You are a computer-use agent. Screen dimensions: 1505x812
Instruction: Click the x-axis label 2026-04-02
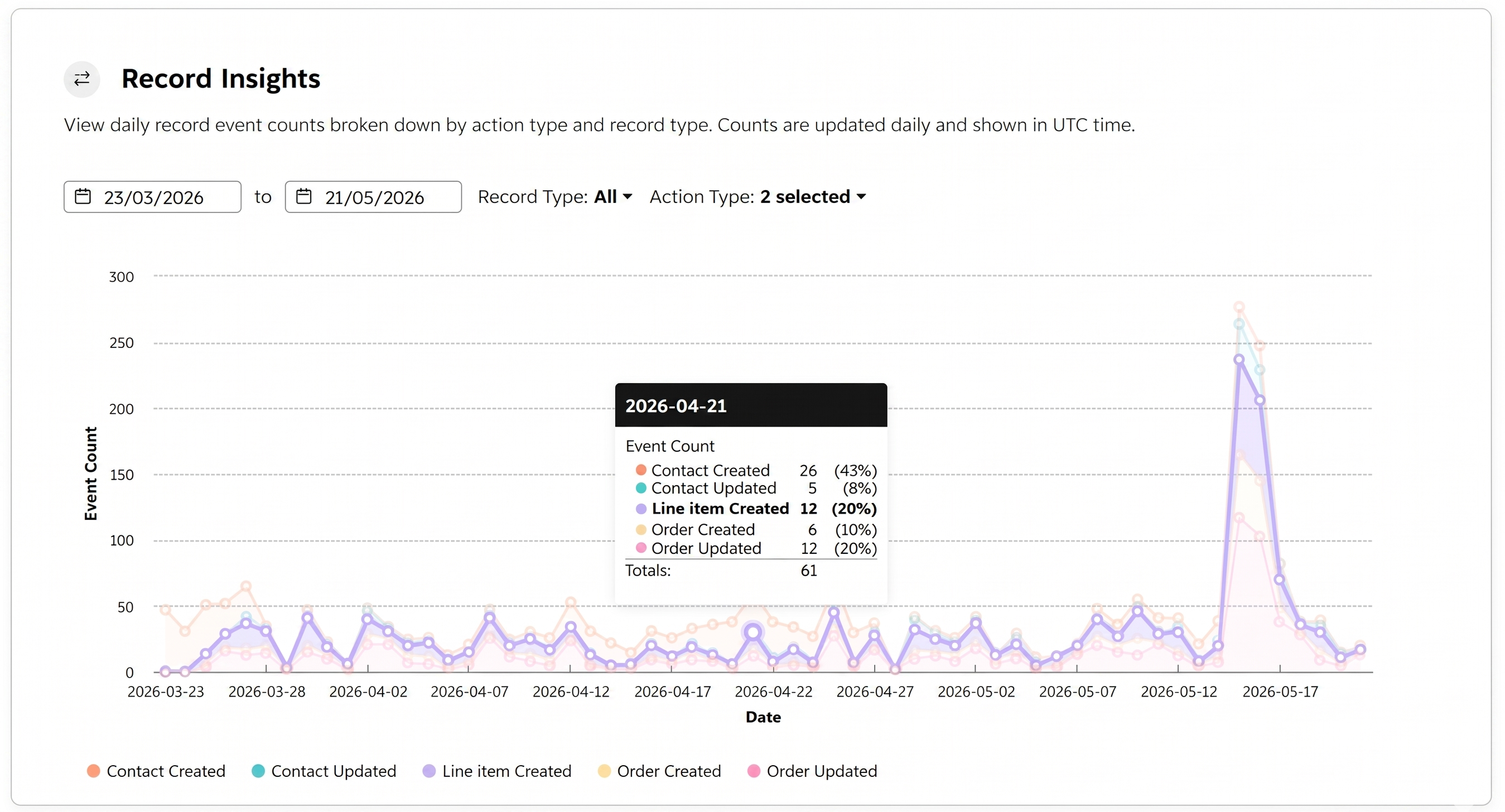[x=368, y=692]
